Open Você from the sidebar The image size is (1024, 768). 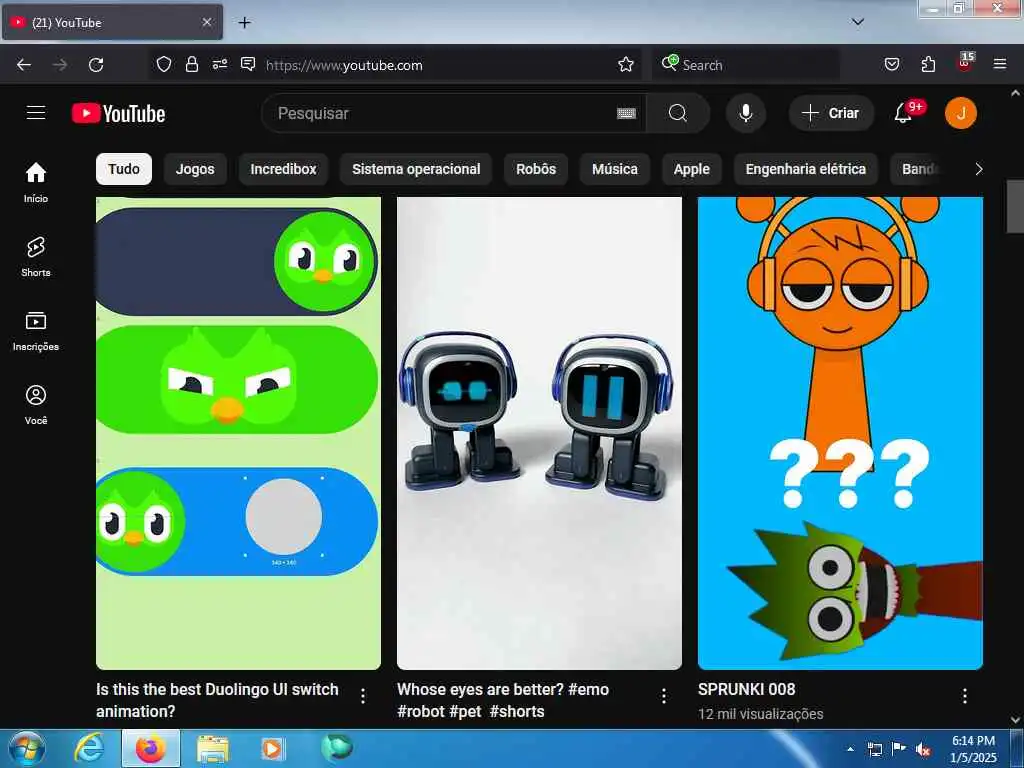point(36,405)
